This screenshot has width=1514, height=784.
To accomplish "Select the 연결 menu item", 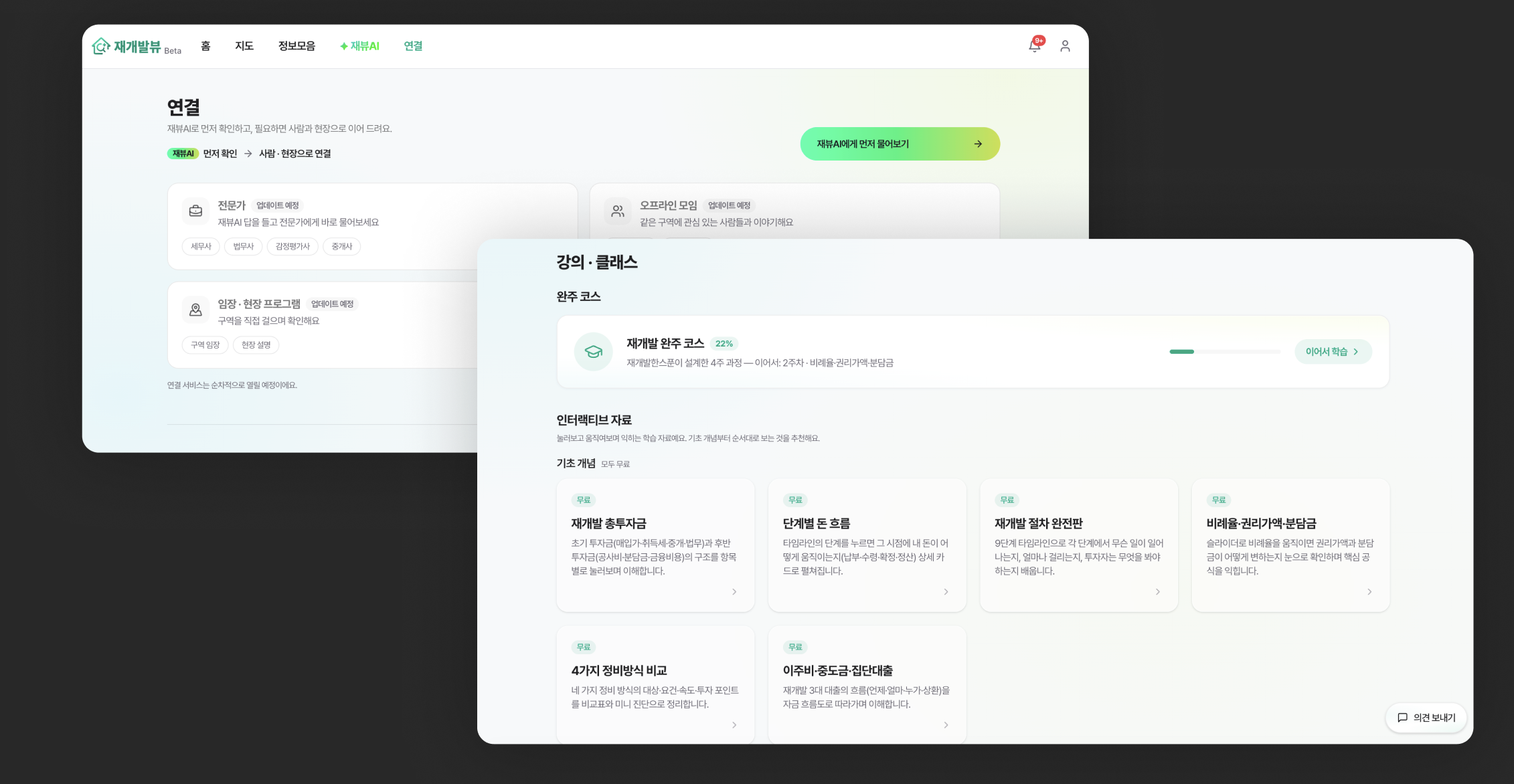I will pyautogui.click(x=413, y=45).
